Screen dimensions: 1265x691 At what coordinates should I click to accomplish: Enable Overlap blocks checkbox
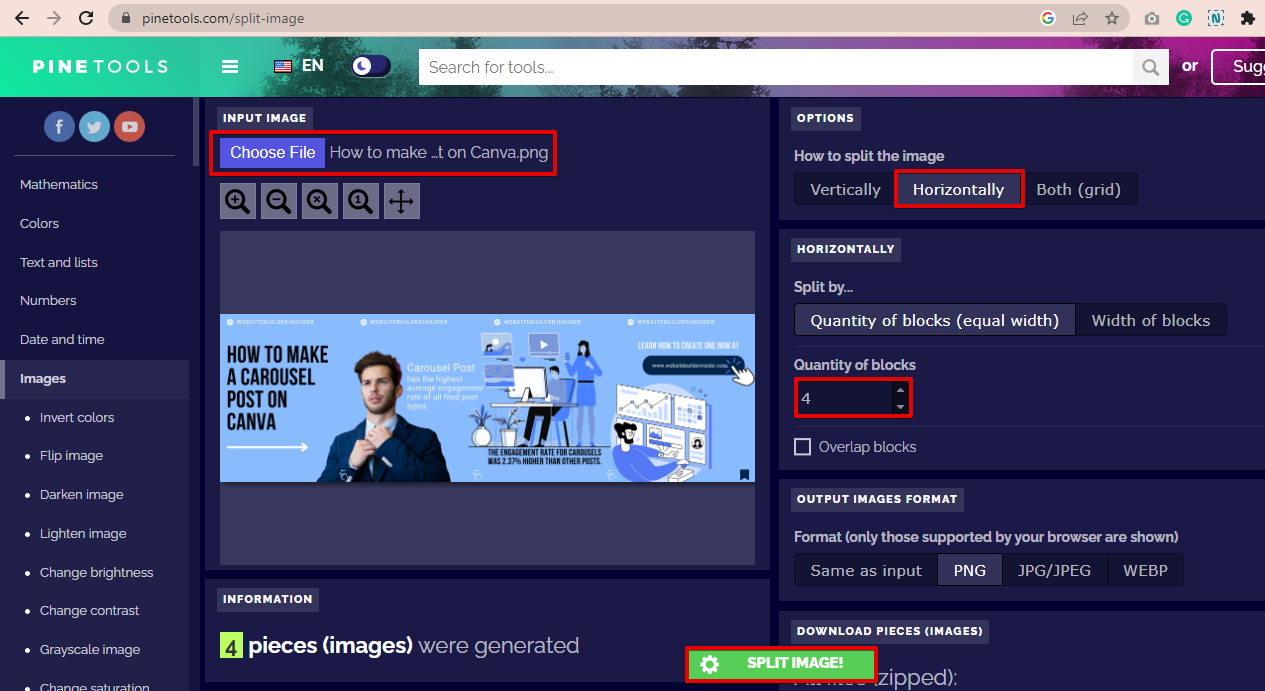(802, 447)
